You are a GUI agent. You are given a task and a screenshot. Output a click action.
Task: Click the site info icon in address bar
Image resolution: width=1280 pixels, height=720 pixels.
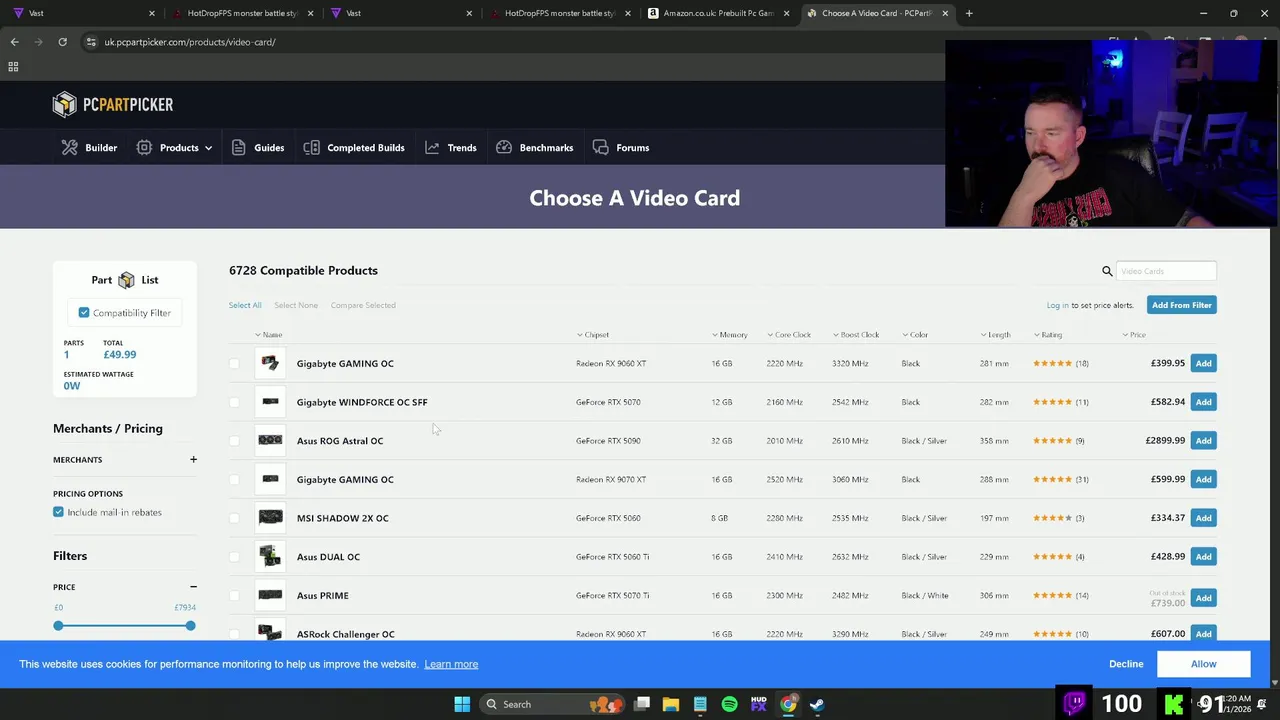[91, 42]
